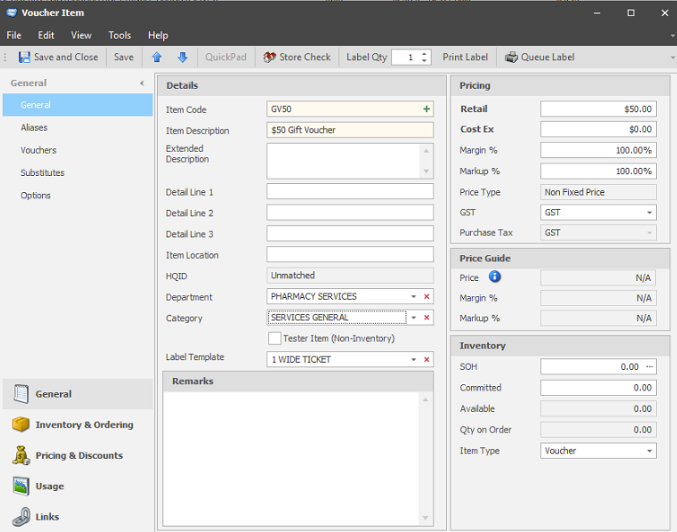The height and width of the screenshot is (532, 677).
Task: Click the blue up arrow in toolbar
Action: click(x=157, y=57)
